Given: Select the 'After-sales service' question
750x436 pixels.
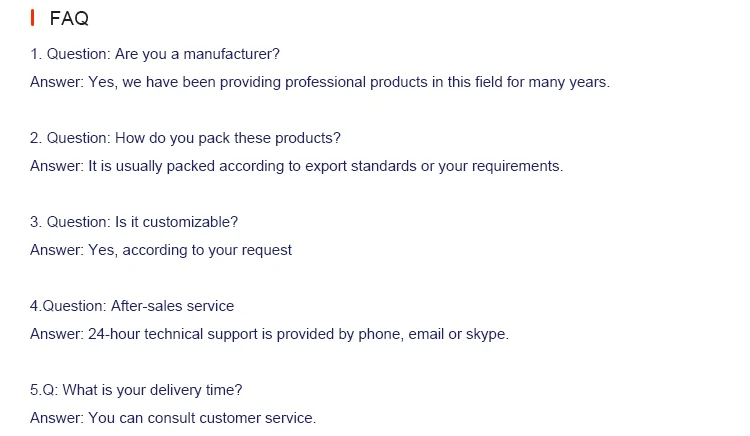Looking at the screenshot, I should click(x=132, y=306).
